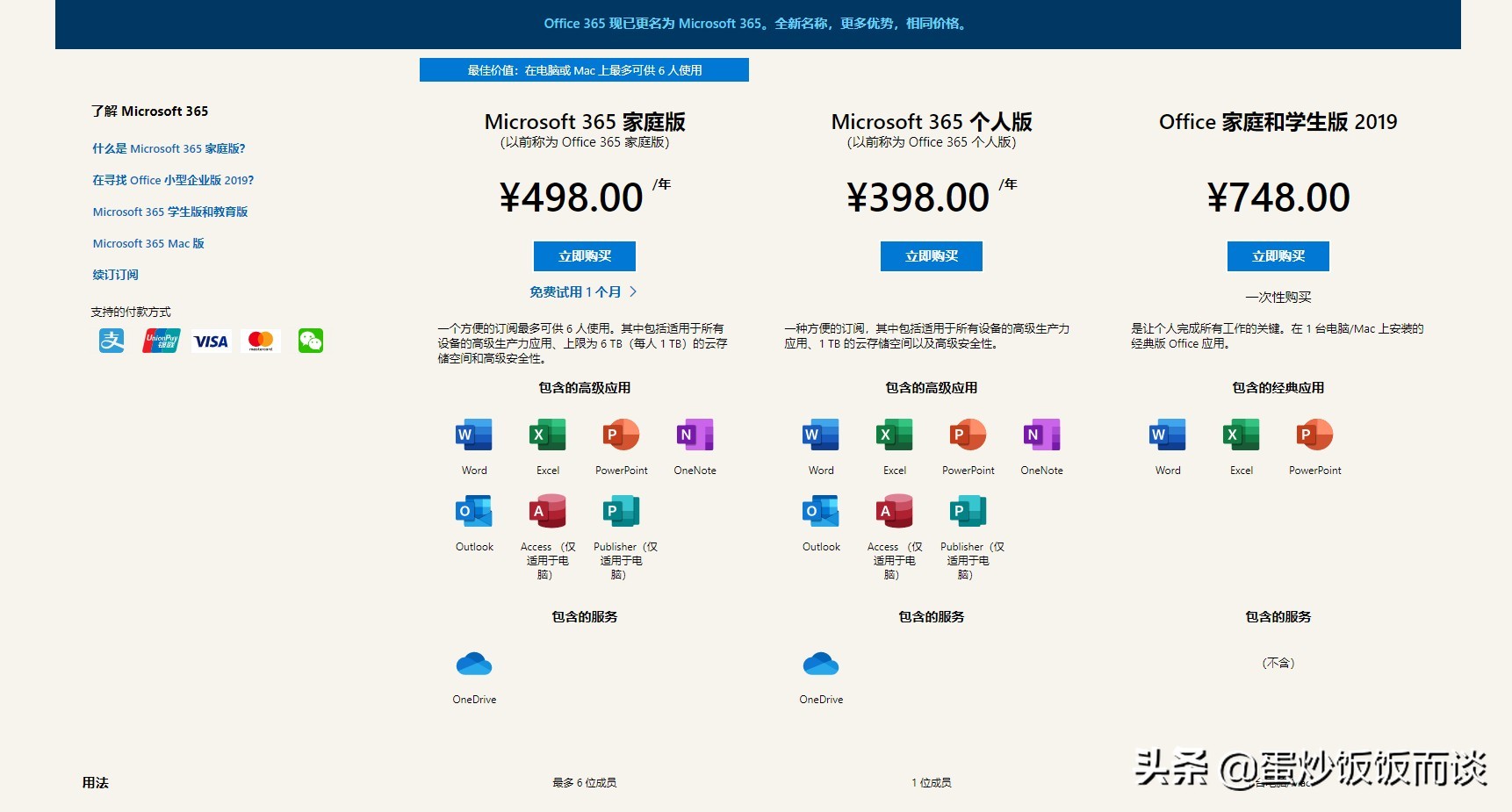
Task: Open the OneNote icon in the 家庭版 column
Action: (x=694, y=435)
